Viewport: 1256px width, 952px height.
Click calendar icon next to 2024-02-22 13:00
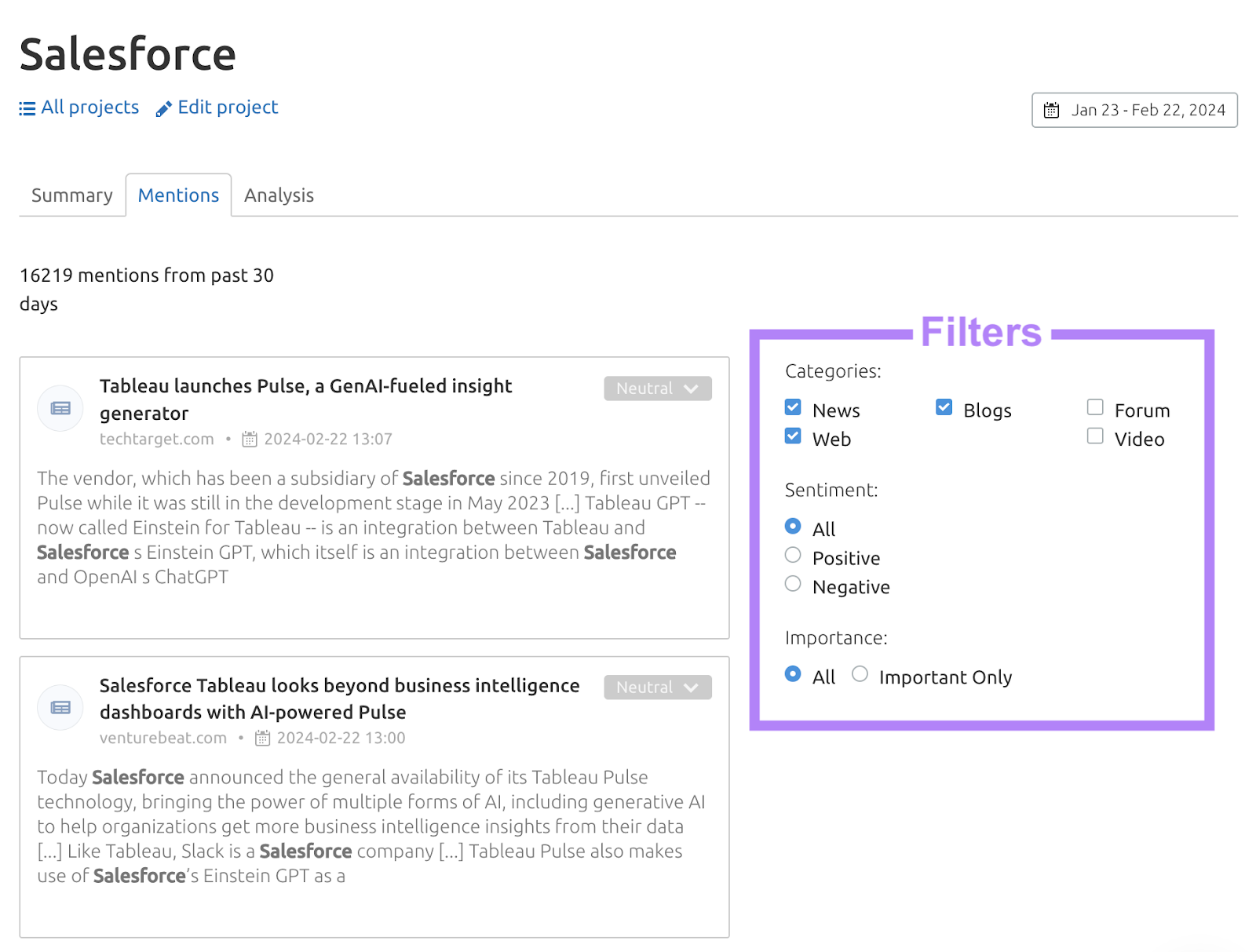coord(263,739)
